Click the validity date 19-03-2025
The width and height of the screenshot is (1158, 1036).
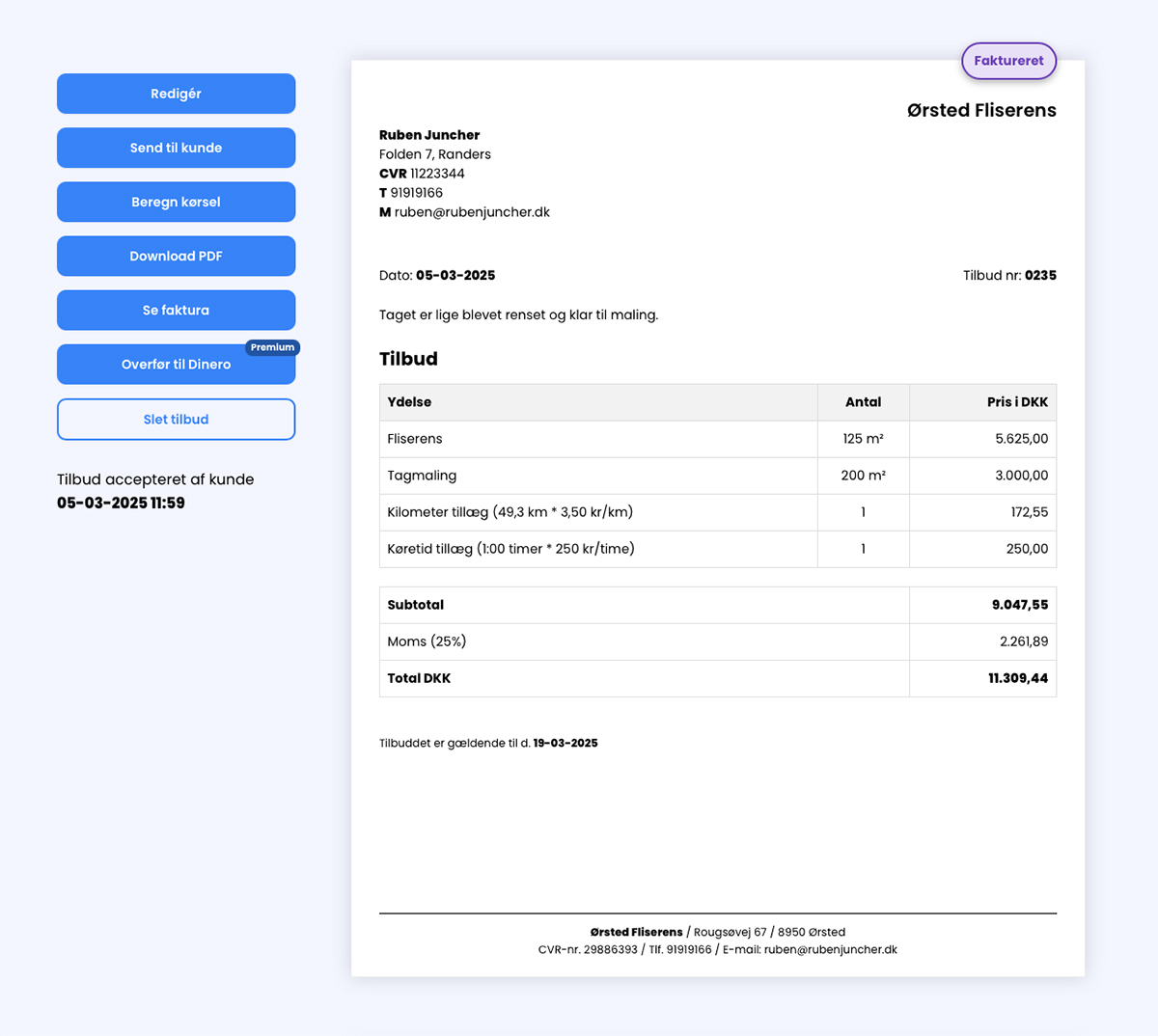(565, 743)
